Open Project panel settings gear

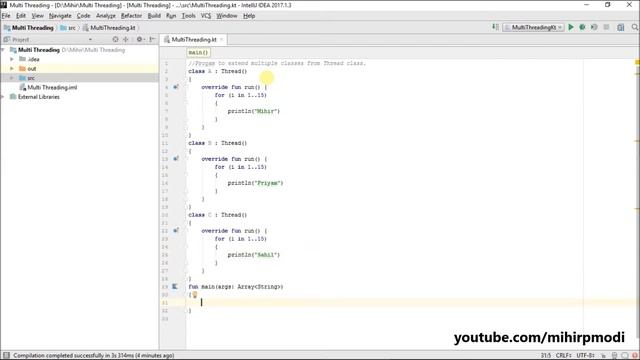(140, 40)
